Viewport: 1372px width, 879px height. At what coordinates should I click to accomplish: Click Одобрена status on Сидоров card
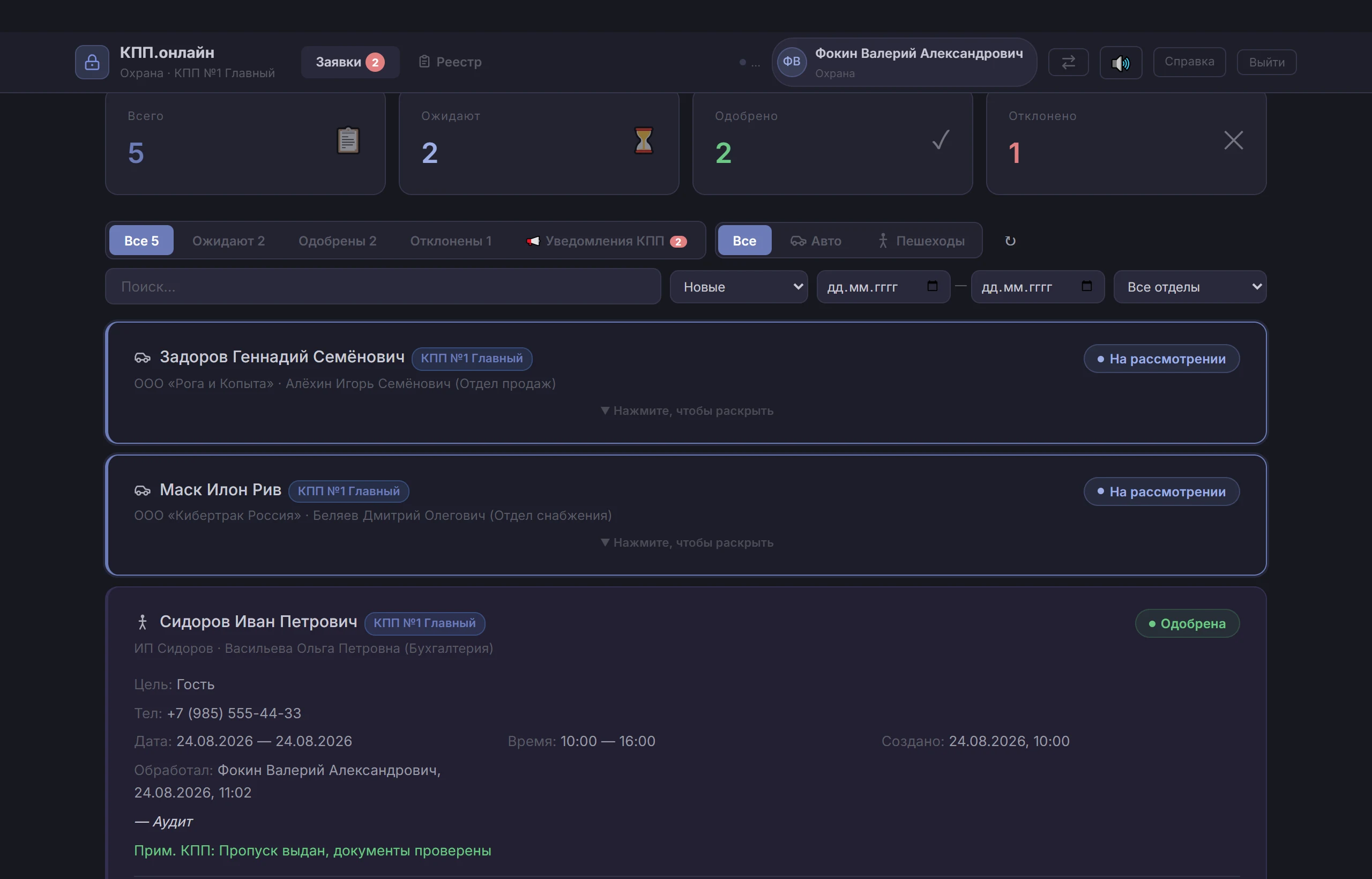point(1187,623)
